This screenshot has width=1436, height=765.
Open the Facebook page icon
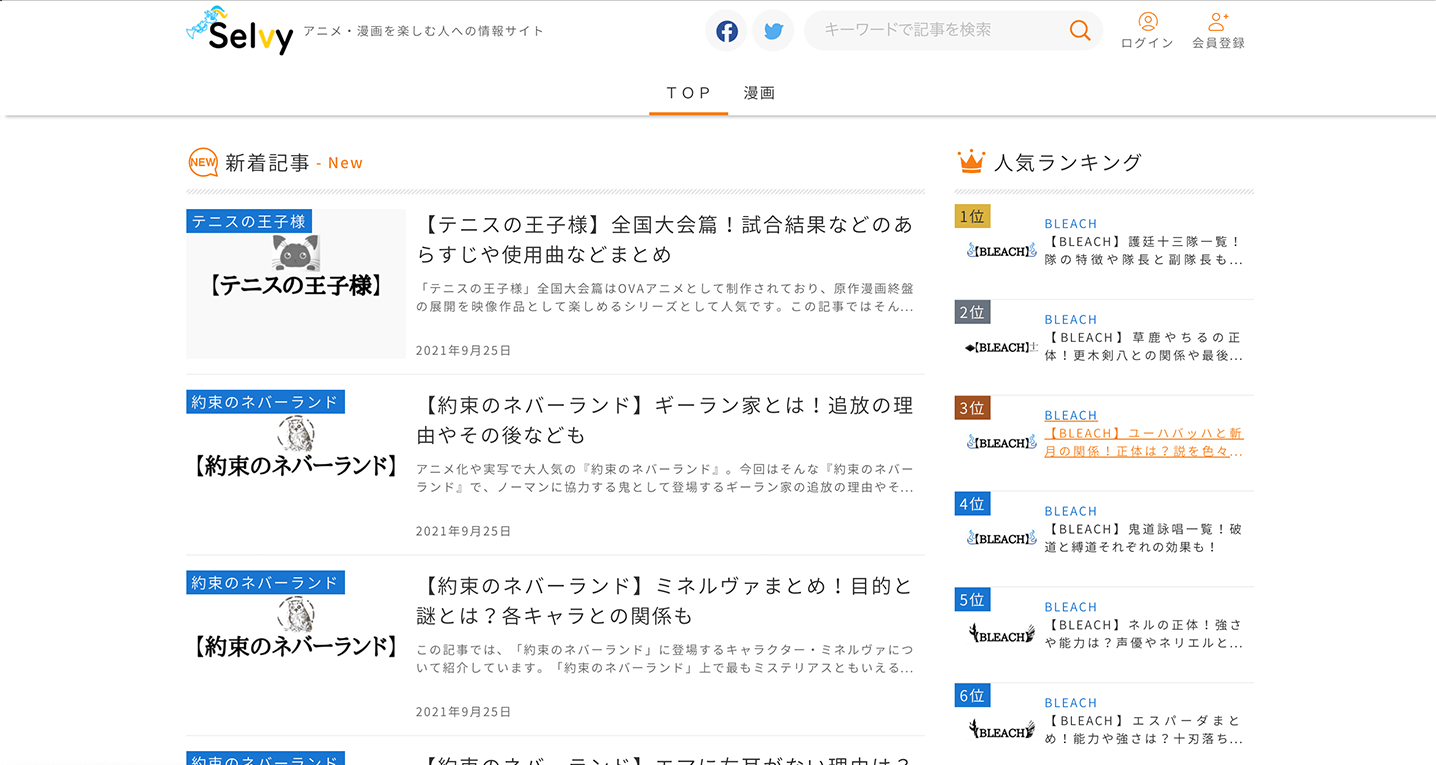point(726,30)
